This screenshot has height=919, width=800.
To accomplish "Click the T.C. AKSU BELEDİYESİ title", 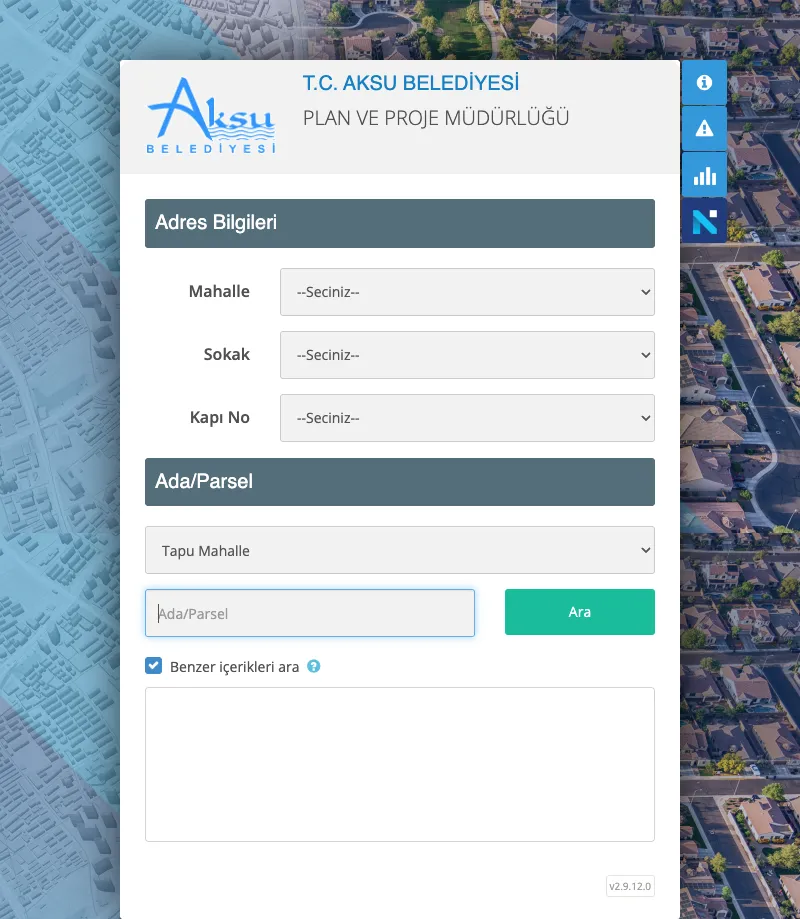I will click(411, 83).
